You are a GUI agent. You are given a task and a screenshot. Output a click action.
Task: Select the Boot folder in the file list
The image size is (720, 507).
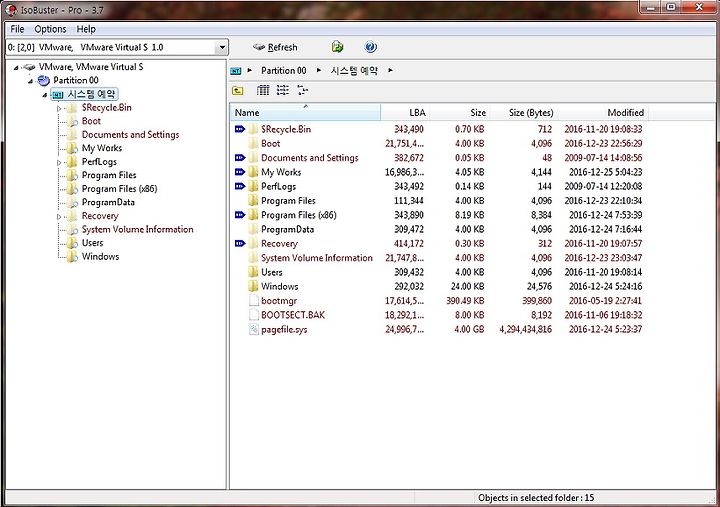click(270, 143)
